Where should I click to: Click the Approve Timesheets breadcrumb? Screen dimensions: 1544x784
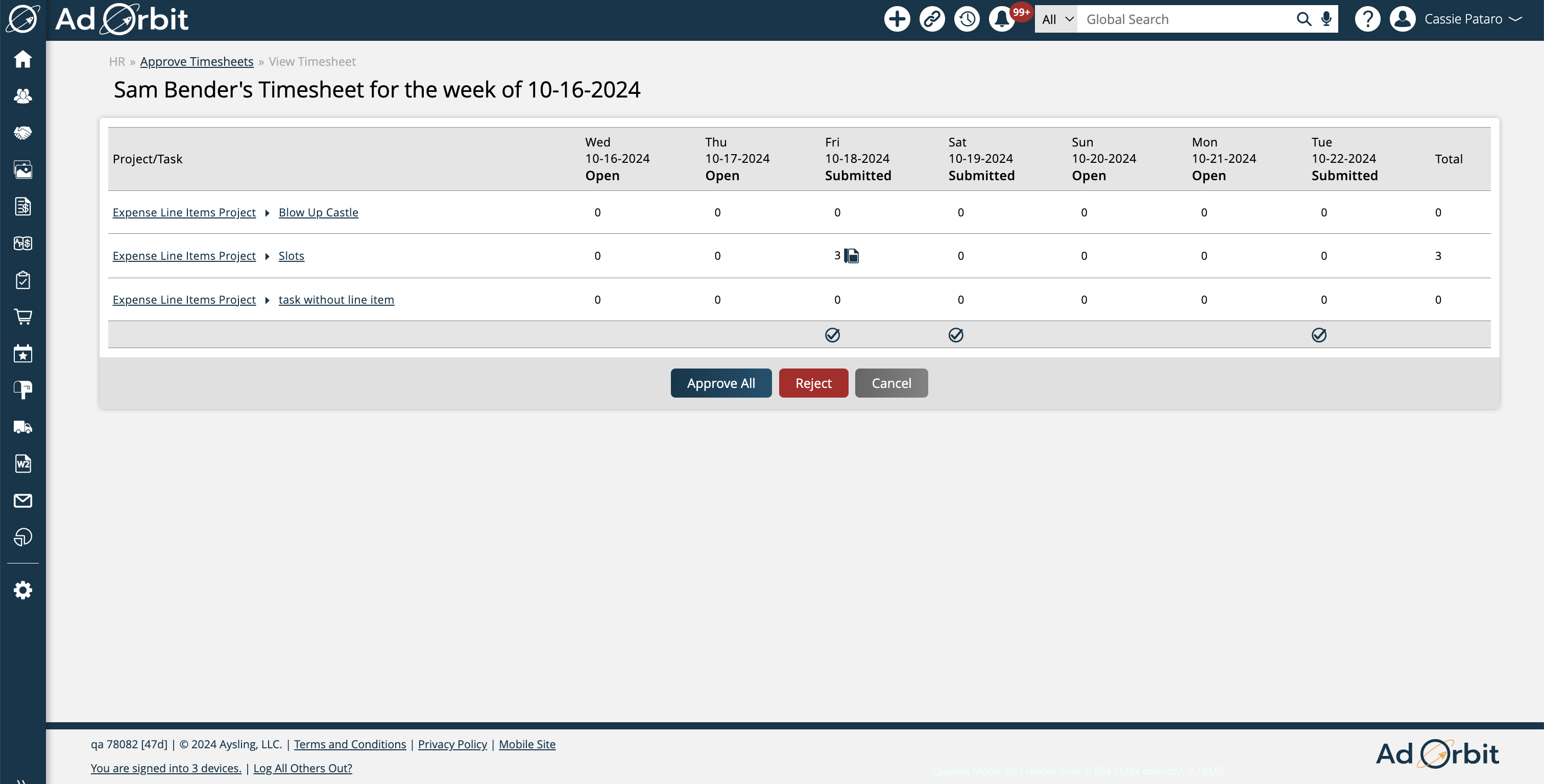(197, 62)
